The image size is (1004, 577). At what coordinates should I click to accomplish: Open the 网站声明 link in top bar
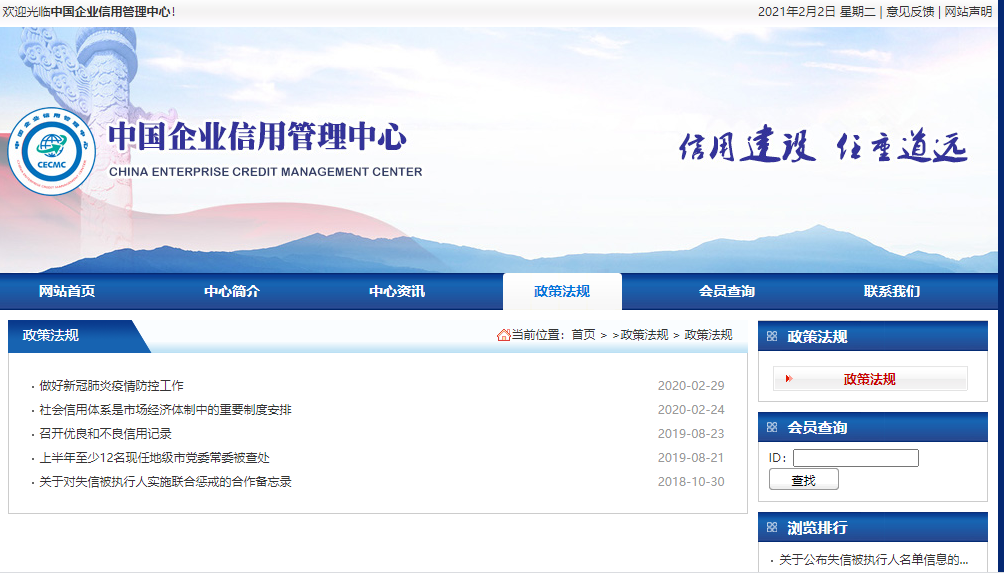pyautogui.click(x=968, y=12)
